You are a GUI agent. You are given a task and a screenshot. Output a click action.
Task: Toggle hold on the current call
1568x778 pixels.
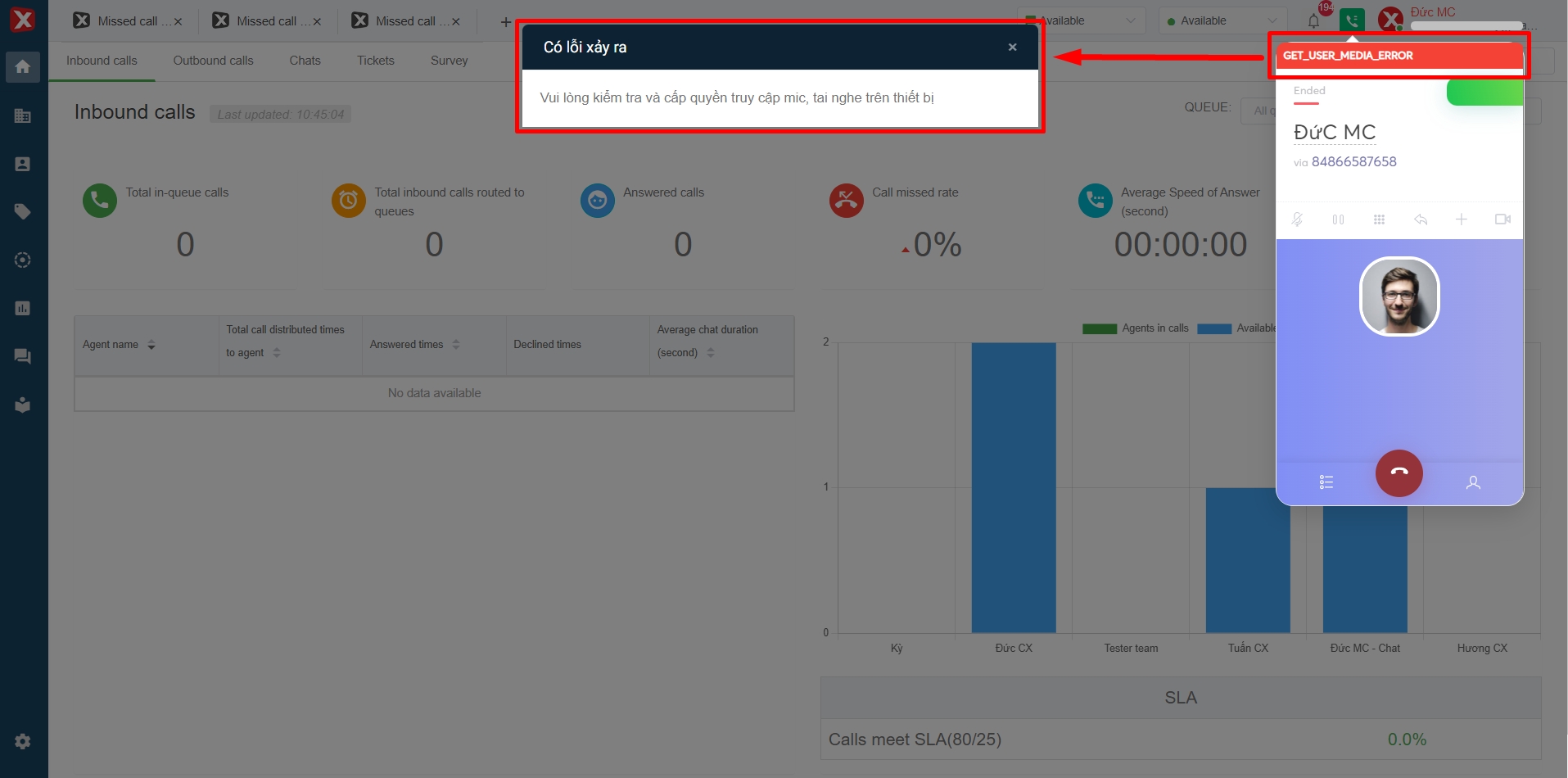point(1338,219)
